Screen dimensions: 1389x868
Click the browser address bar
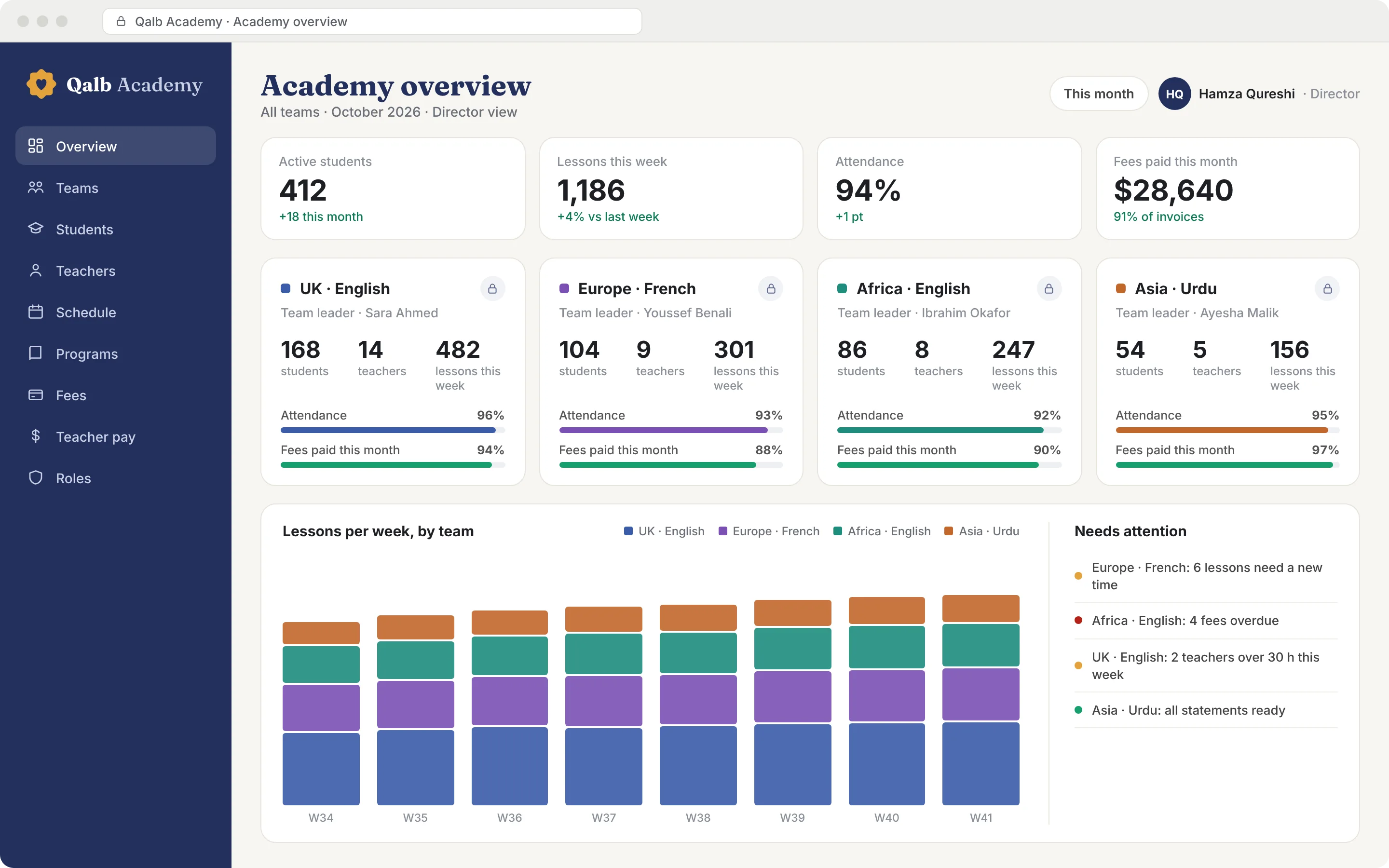click(x=372, y=21)
